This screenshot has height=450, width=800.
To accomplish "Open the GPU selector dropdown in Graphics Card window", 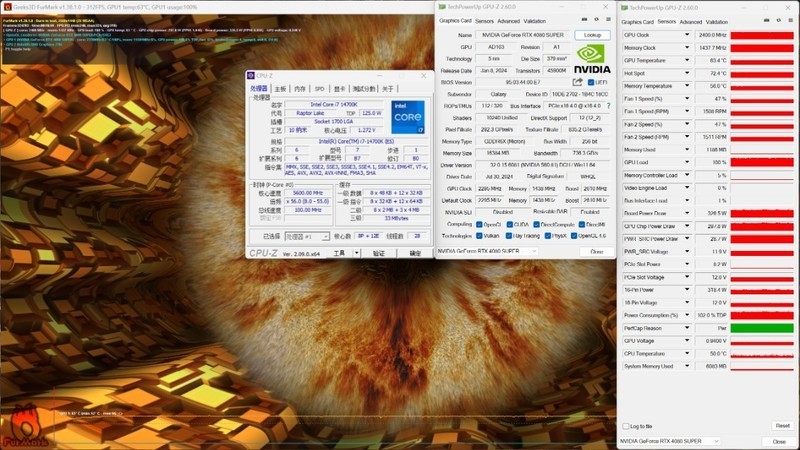I will point(487,251).
